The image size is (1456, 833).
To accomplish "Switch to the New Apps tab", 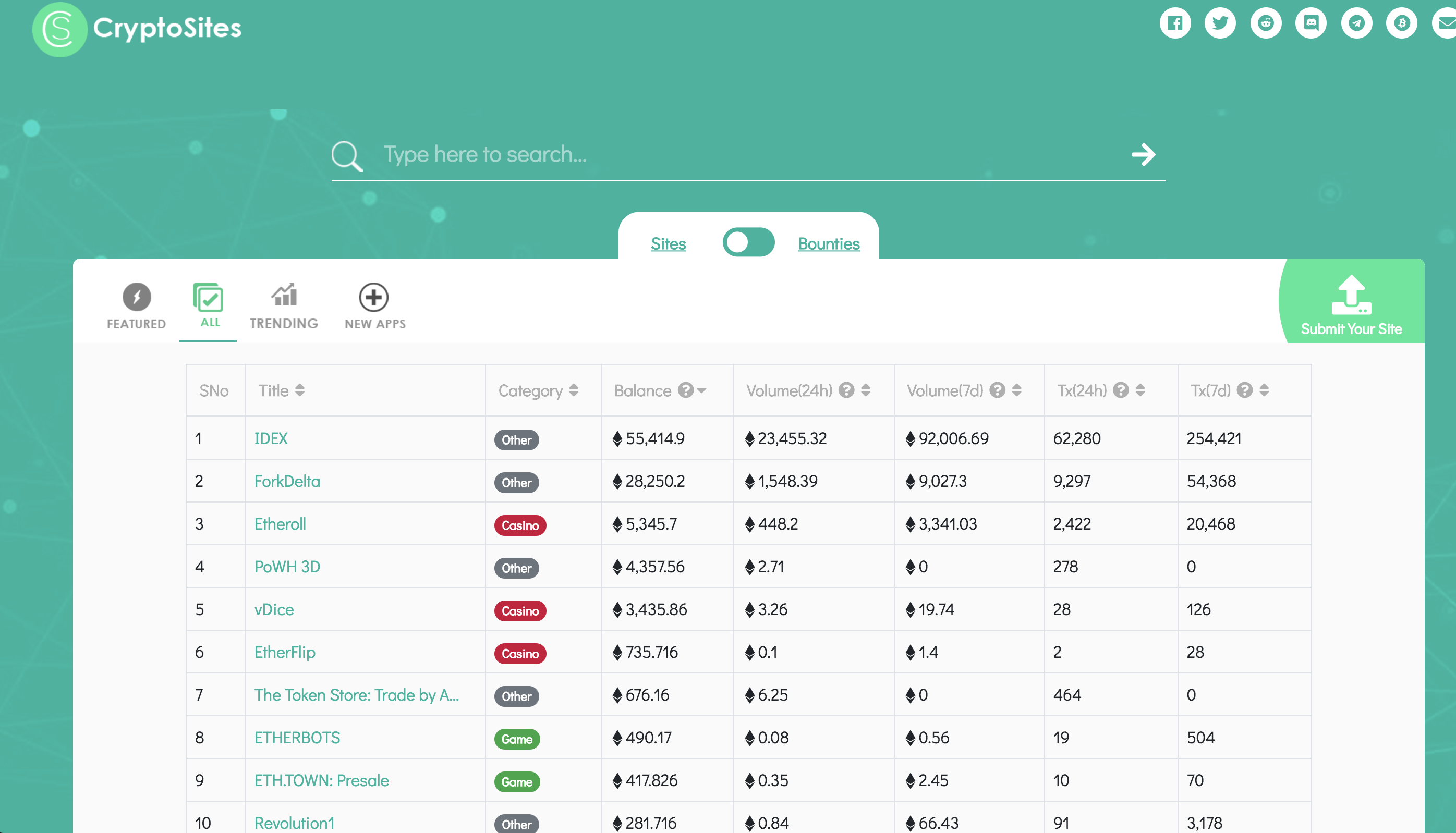I will coord(374,306).
